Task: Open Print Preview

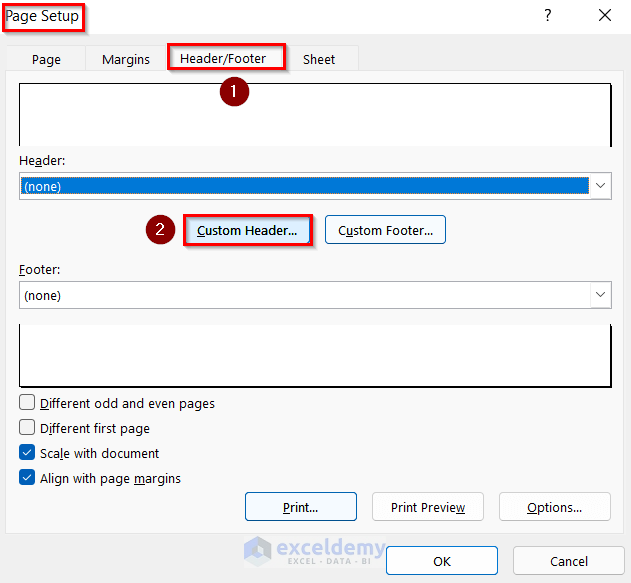Action: pos(428,507)
